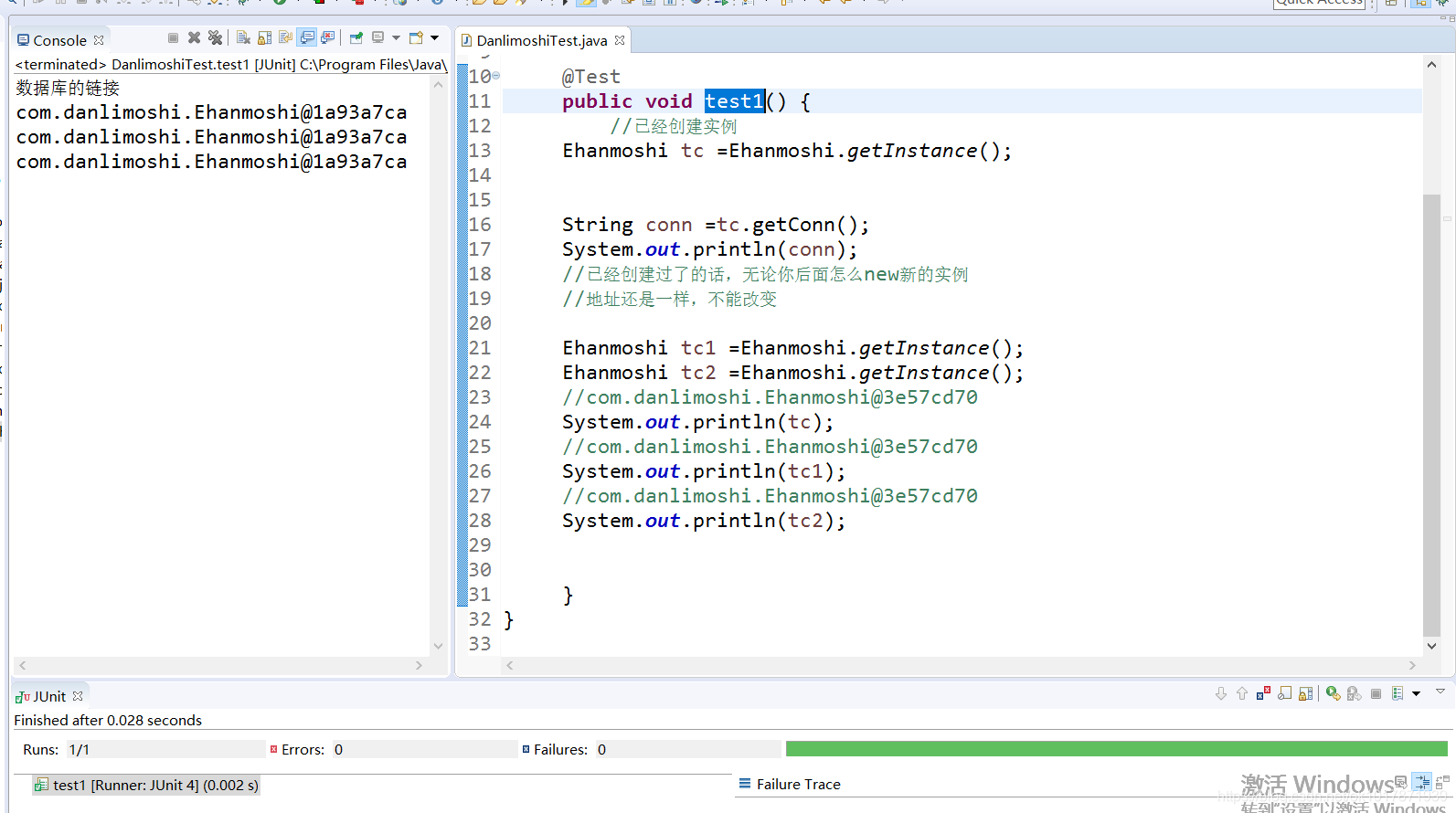
Task: Toggle Word Wrap in Console
Action: click(285, 37)
